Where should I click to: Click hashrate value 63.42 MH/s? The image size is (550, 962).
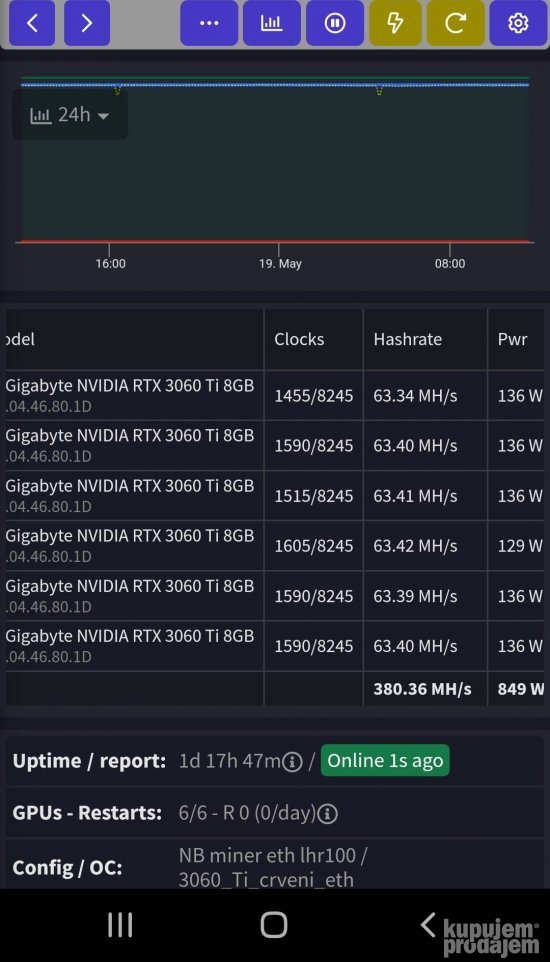[x=416, y=546]
